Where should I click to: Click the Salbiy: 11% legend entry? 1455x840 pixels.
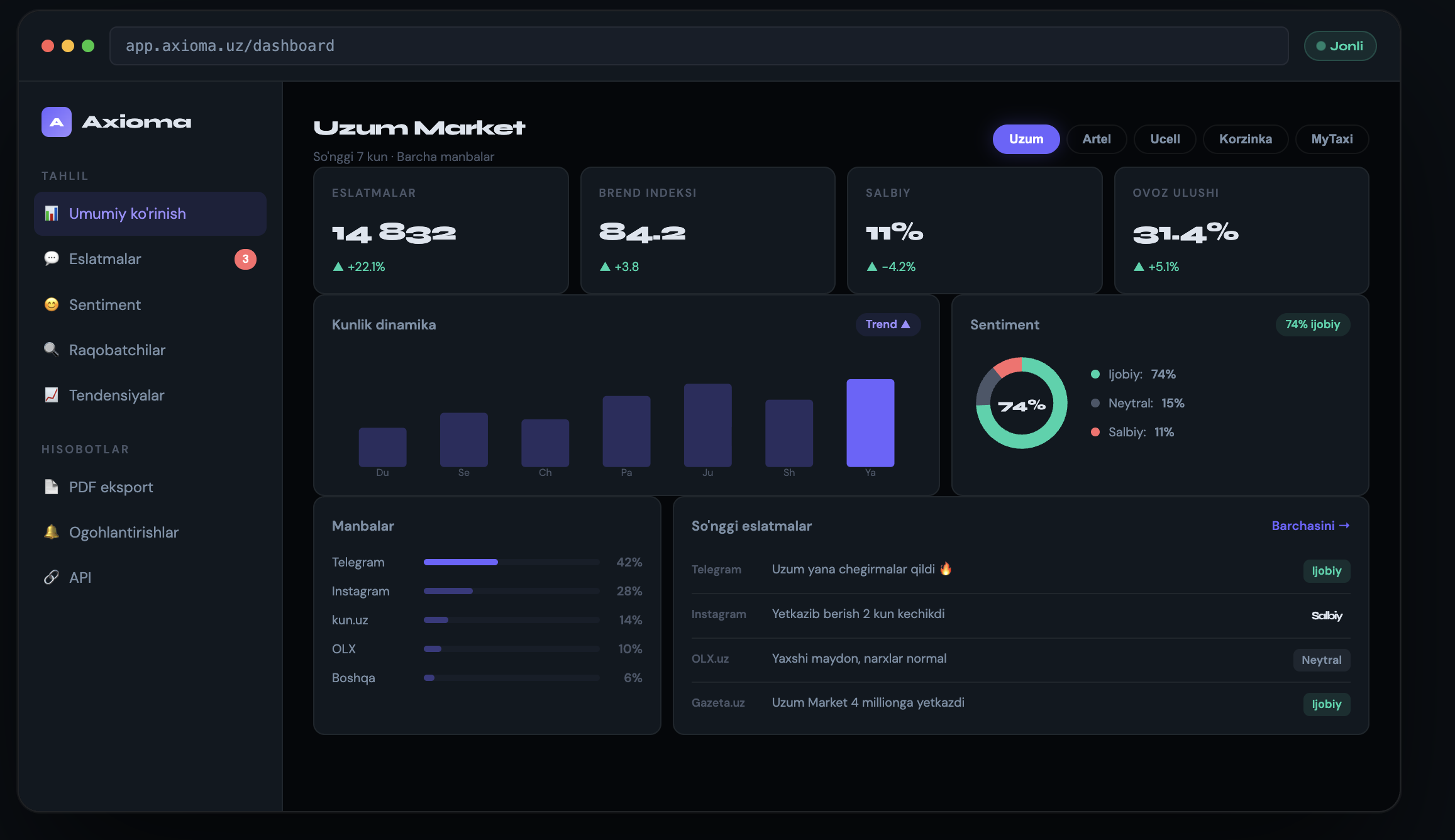(x=1132, y=432)
